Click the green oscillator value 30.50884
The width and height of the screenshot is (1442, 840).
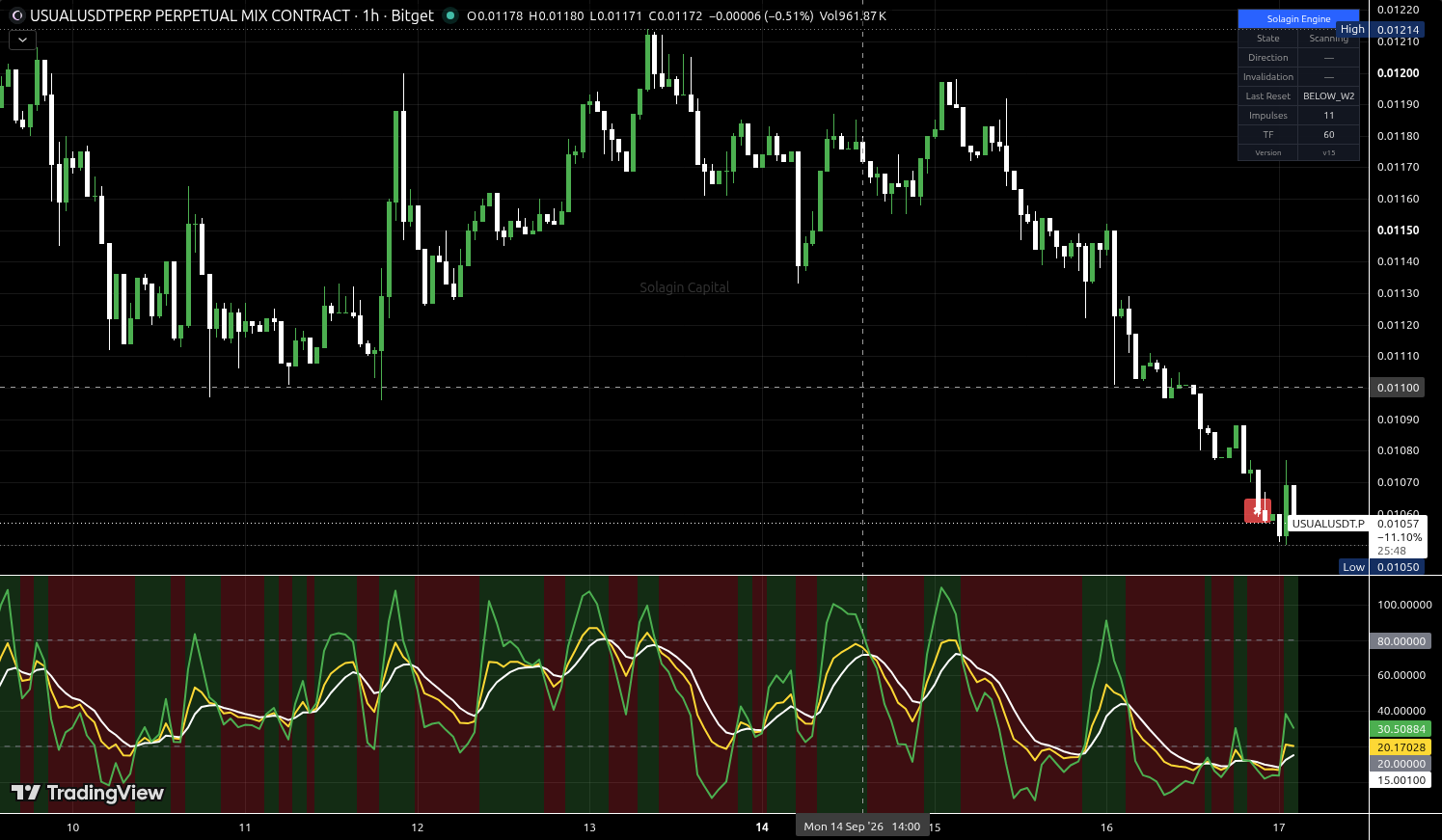point(1401,730)
